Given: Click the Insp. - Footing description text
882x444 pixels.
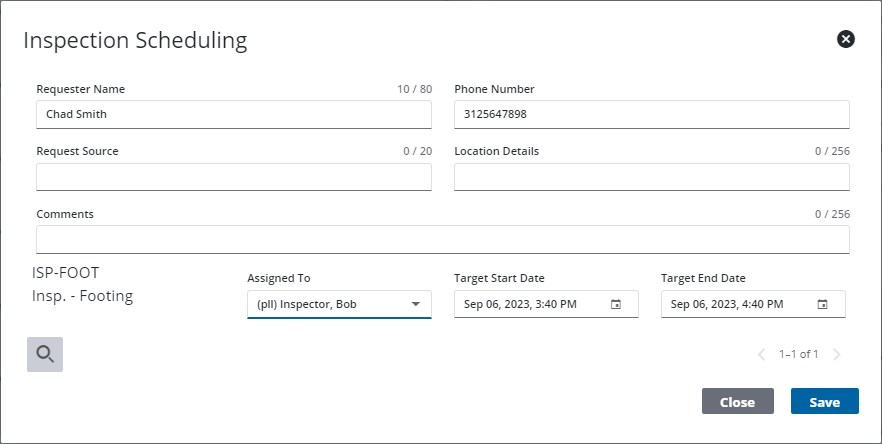Looking at the screenshot, I should coord(83,296).
